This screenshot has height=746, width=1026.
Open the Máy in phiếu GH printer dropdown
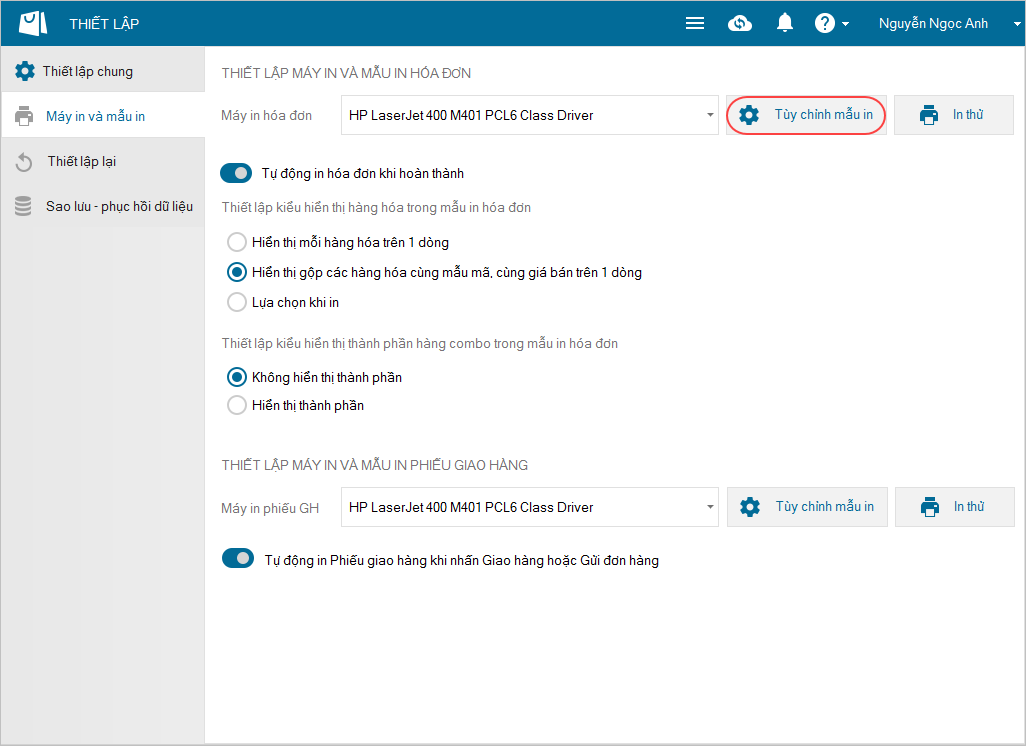(x=529, y=507)
